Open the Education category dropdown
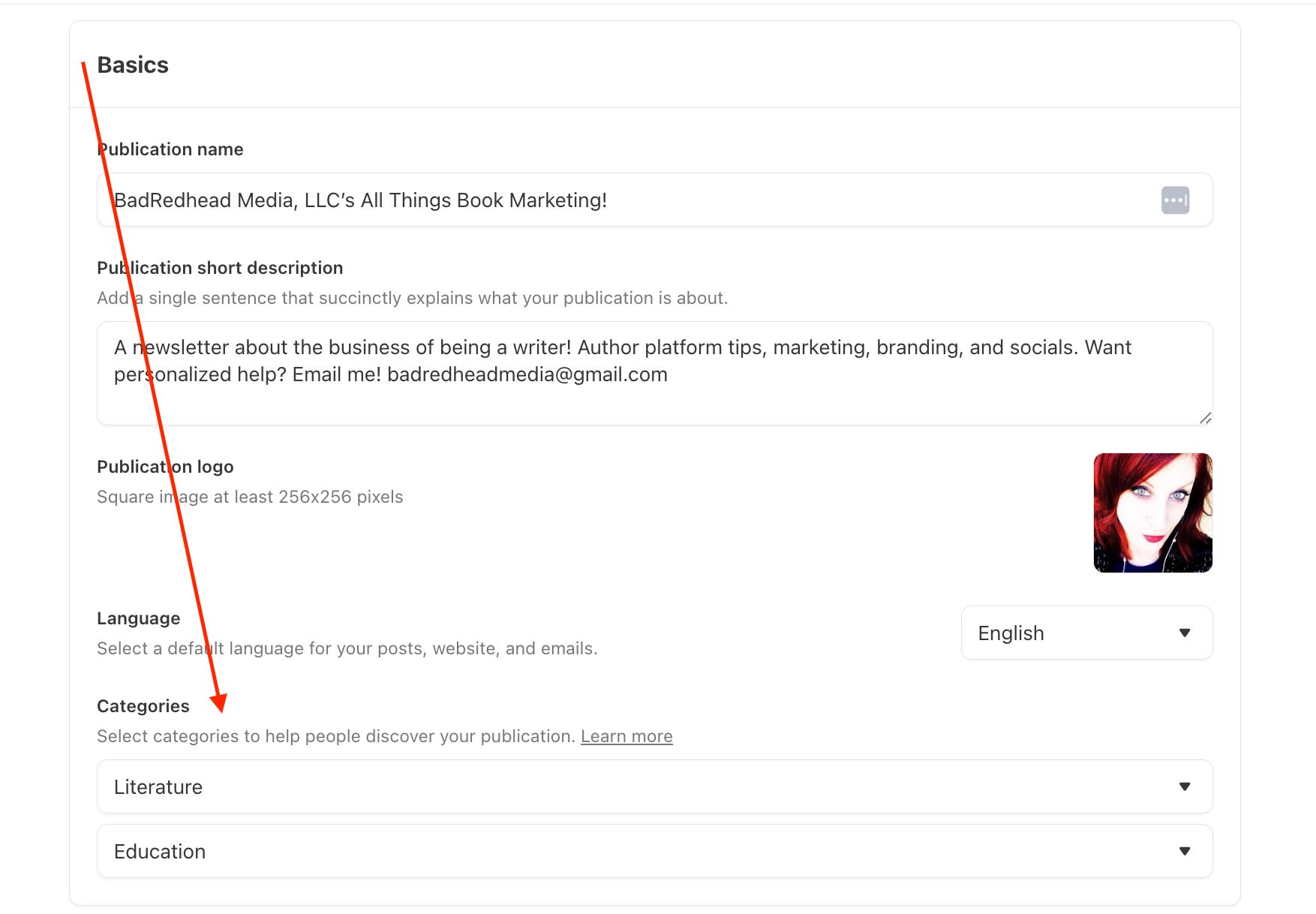 (x=654, y=851)
